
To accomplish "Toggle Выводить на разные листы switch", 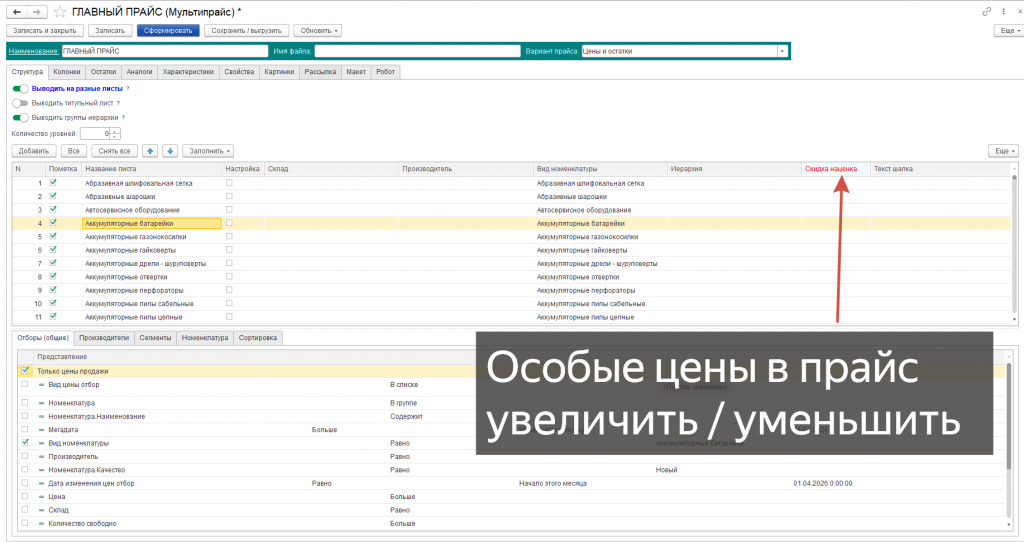I will click(20, 88).
